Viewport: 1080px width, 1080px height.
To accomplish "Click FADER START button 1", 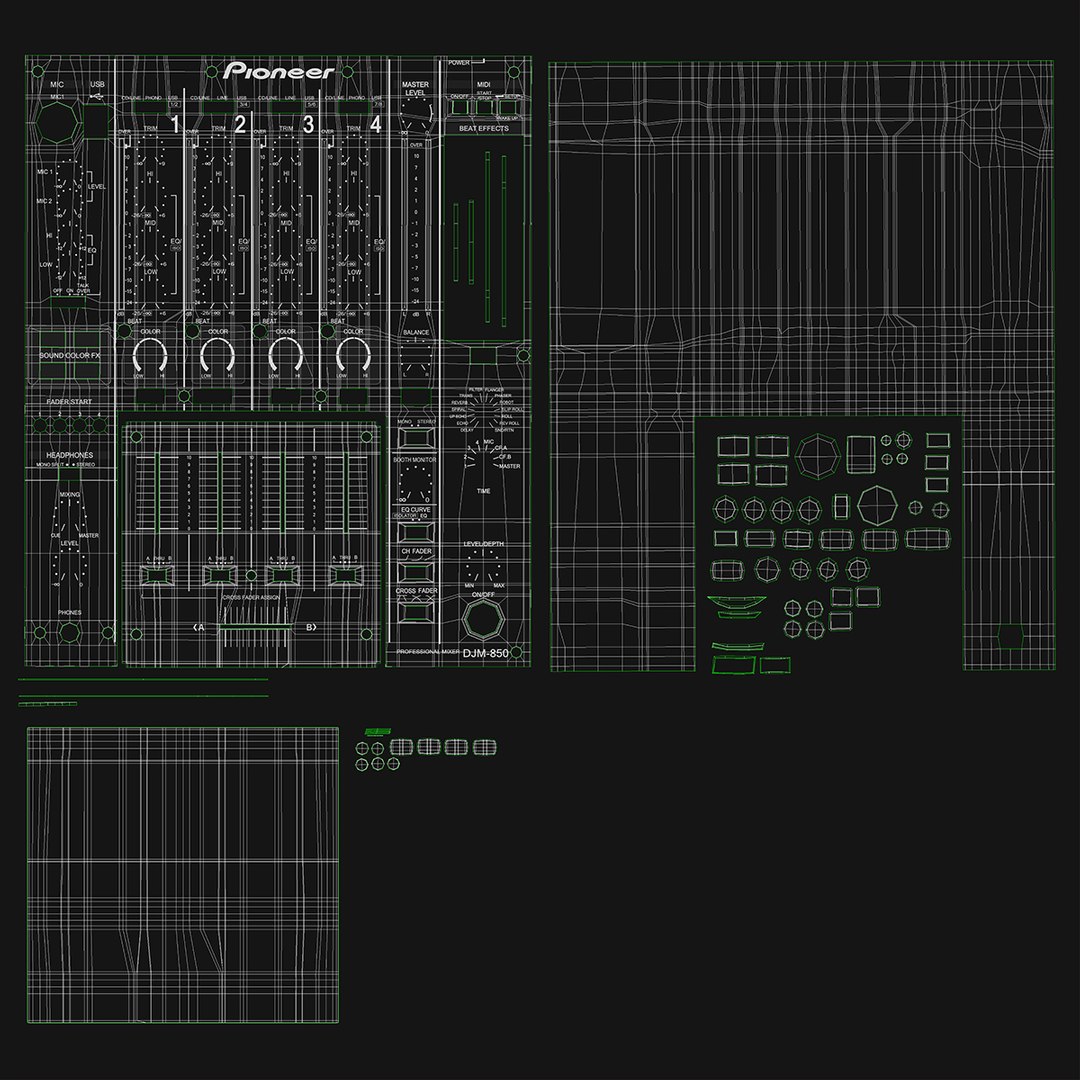I will [x=40, y=425].
